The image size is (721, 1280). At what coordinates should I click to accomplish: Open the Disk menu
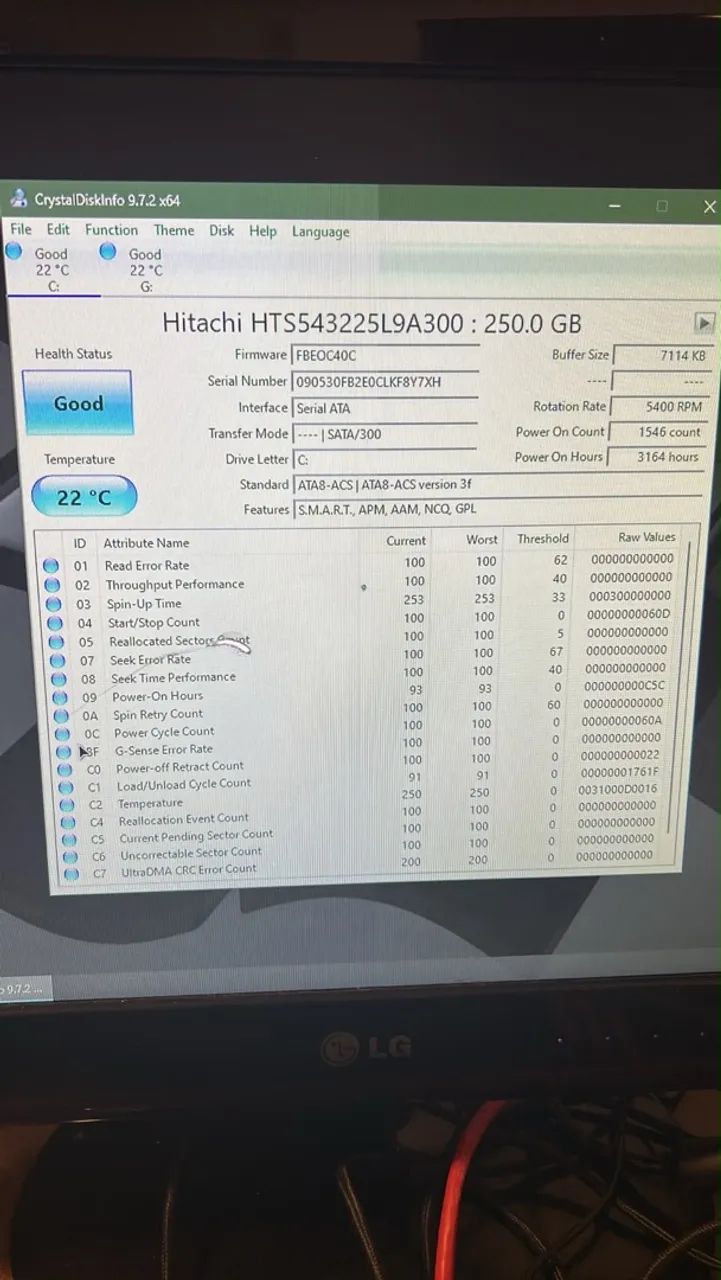tap(221, 230)
